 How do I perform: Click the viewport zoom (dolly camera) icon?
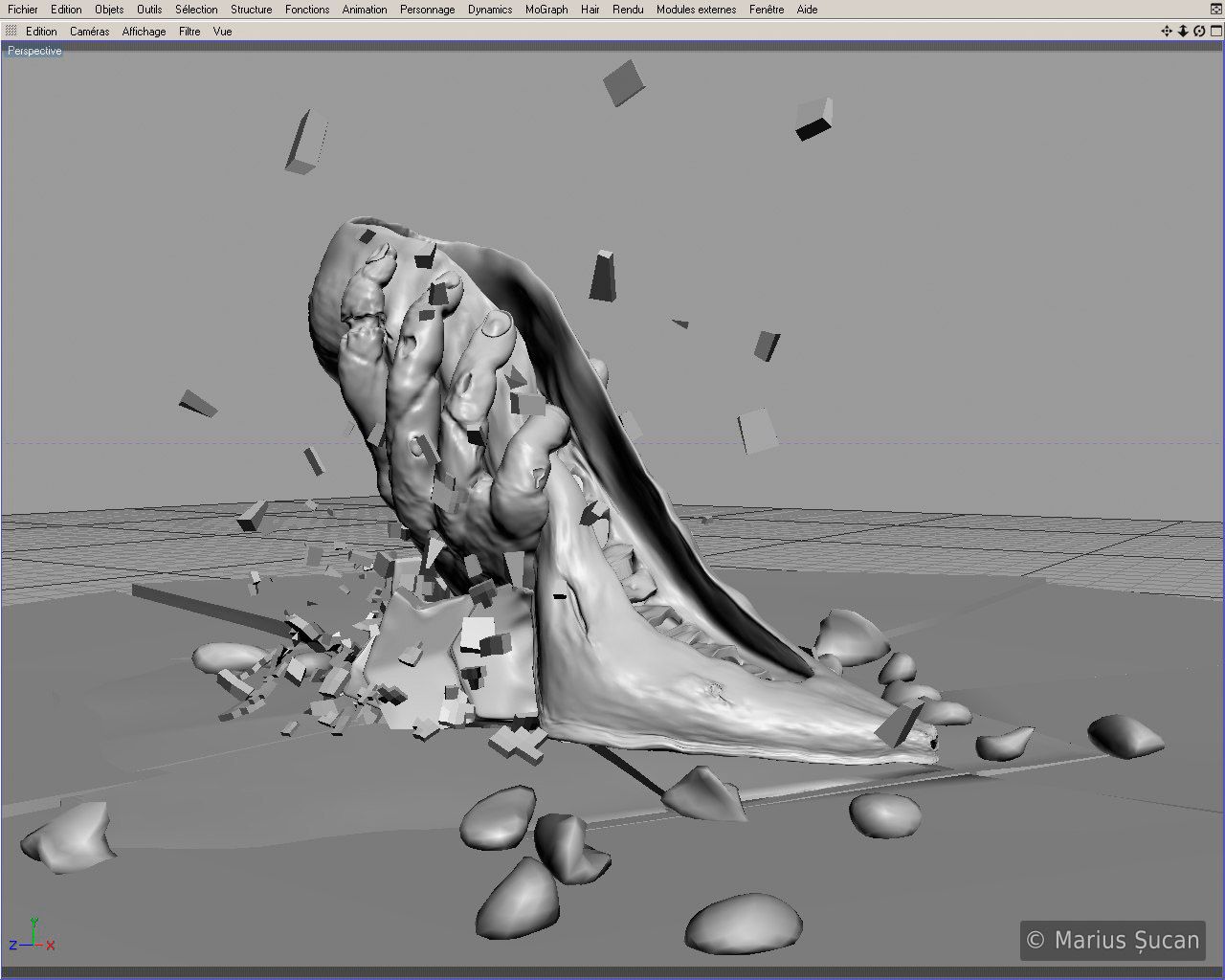pyautogui.click(x=1183, y=32)
